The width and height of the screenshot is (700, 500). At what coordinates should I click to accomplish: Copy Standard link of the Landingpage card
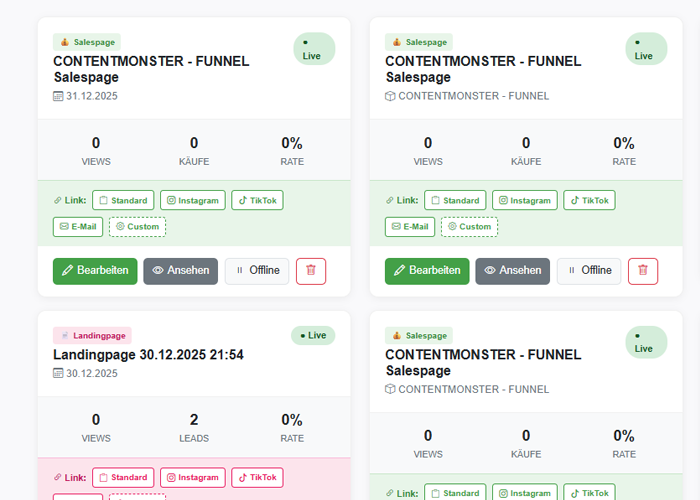(123, 478)
